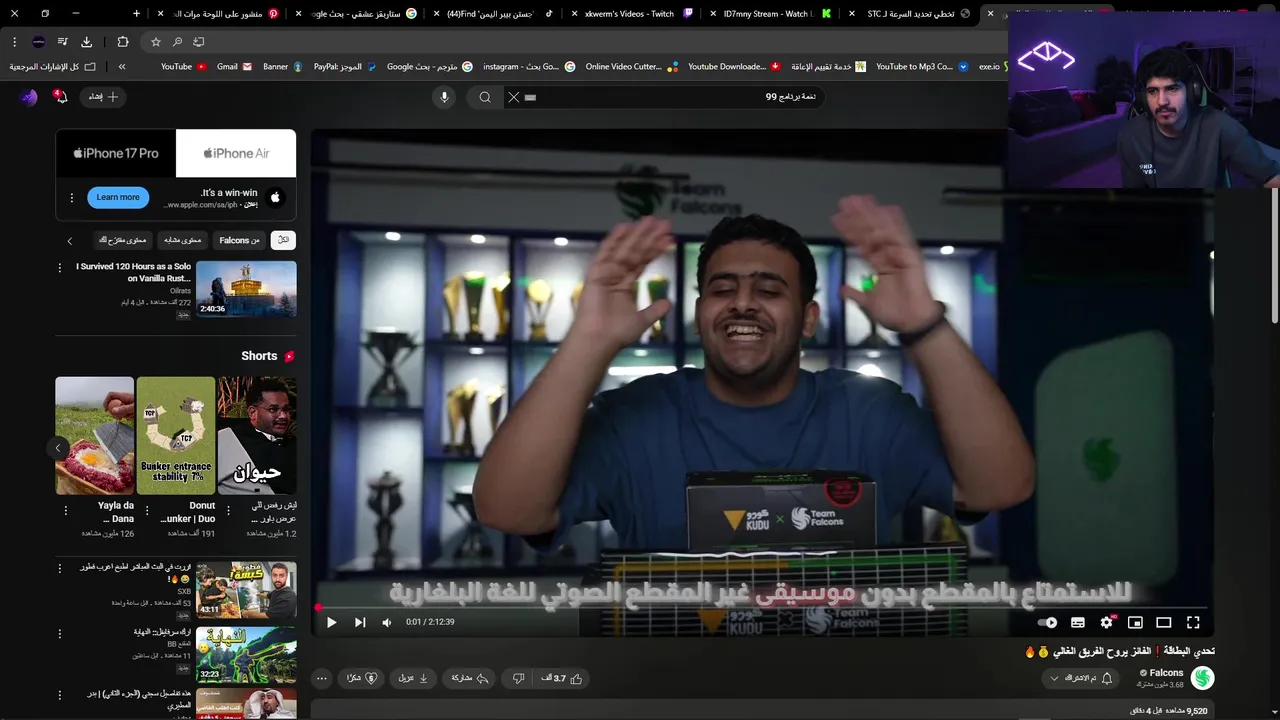Image resolution: width=1280 pixels, height=720 pixels.
Task: Skip to next video in player controls
Action: [x=360, y=622]
